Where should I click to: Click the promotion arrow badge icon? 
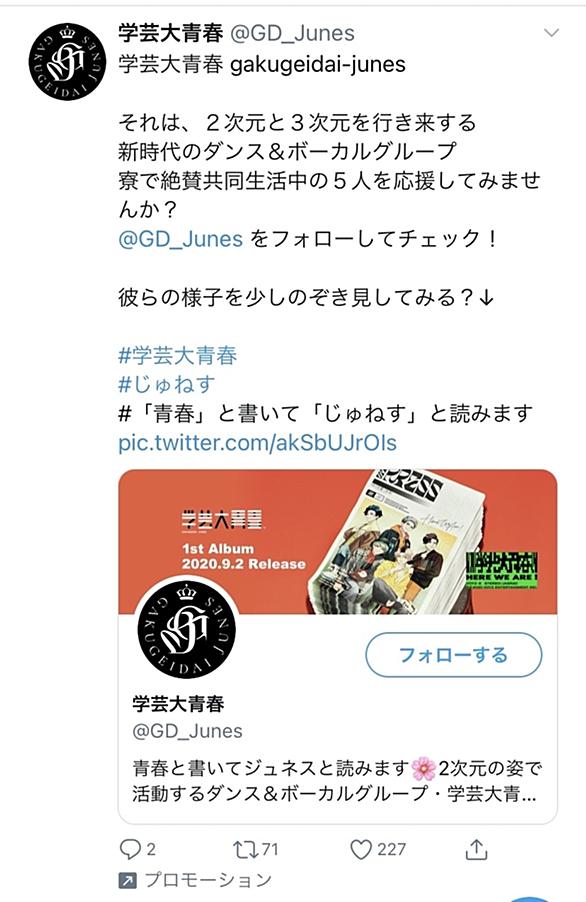coord(127,881)
